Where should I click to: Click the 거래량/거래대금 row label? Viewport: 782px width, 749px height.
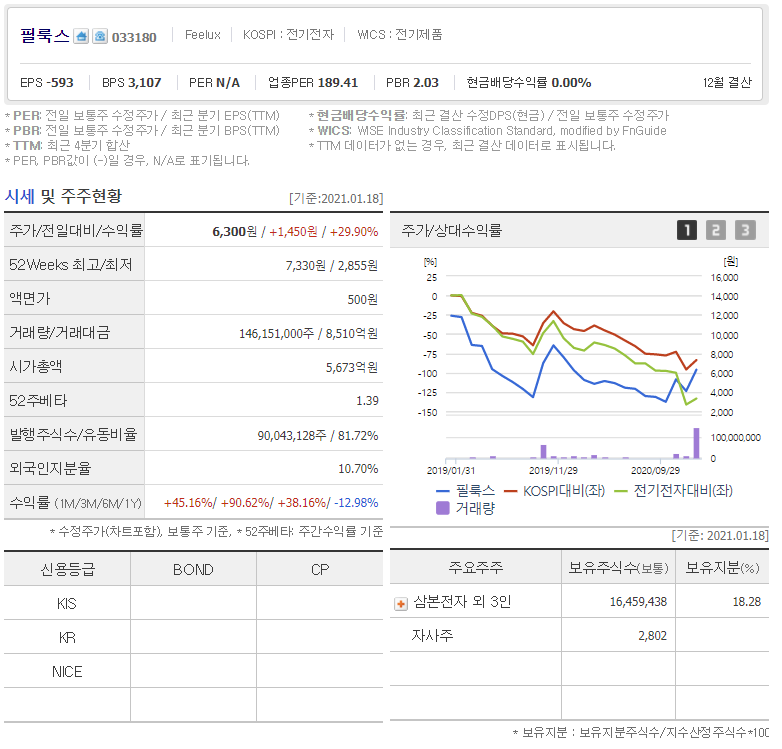[x=59, y=333]
